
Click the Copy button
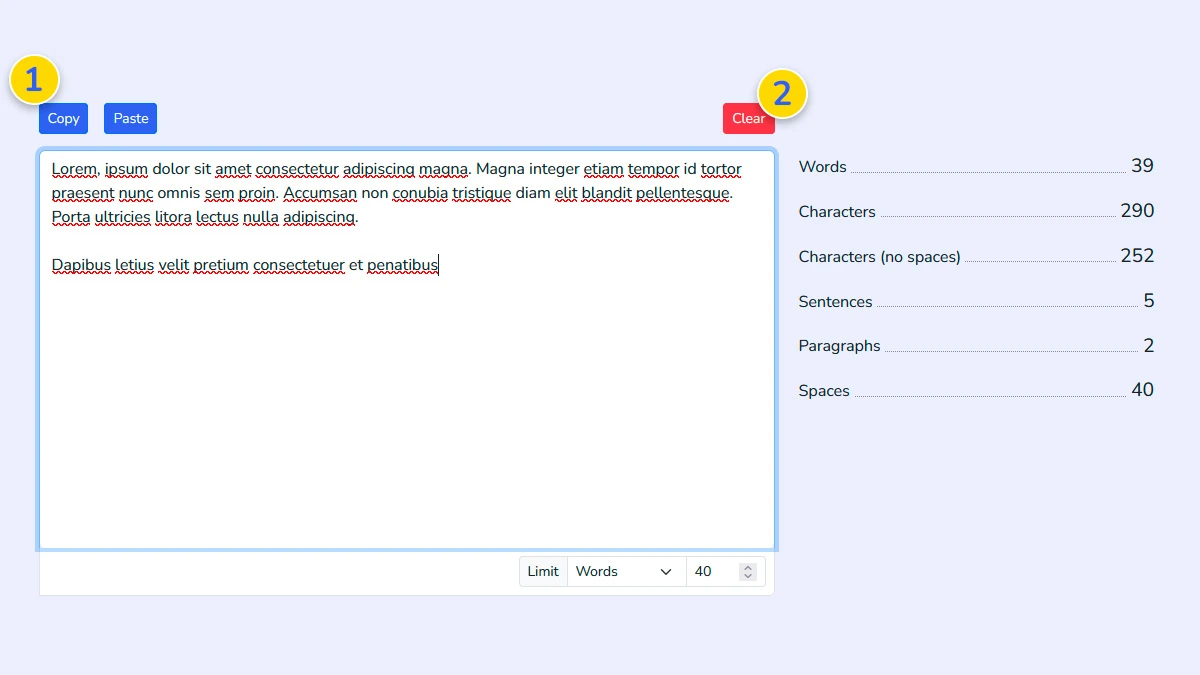click(x=62, y=118)
